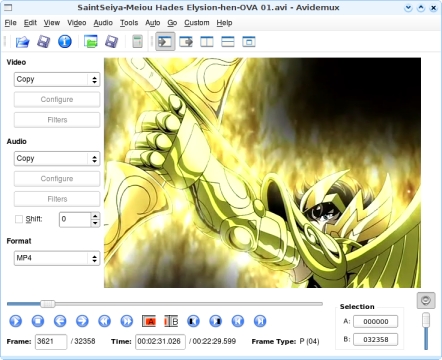Go to last frame button

point(260,321)
